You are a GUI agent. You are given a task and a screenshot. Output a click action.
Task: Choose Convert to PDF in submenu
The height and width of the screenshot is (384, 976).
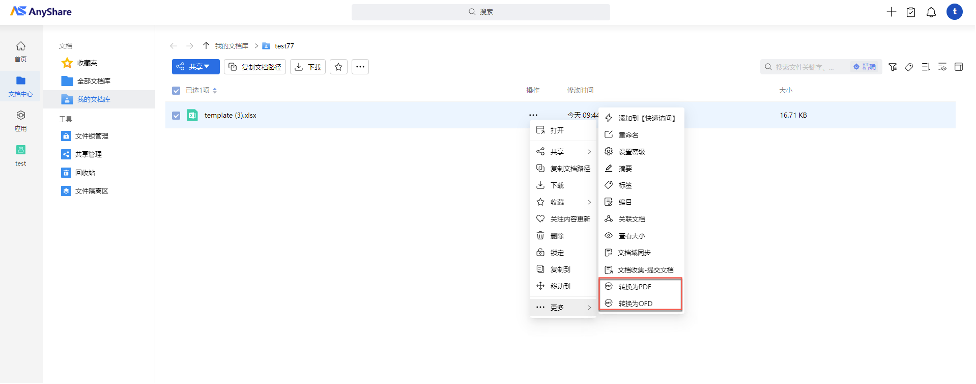point(640,287)
